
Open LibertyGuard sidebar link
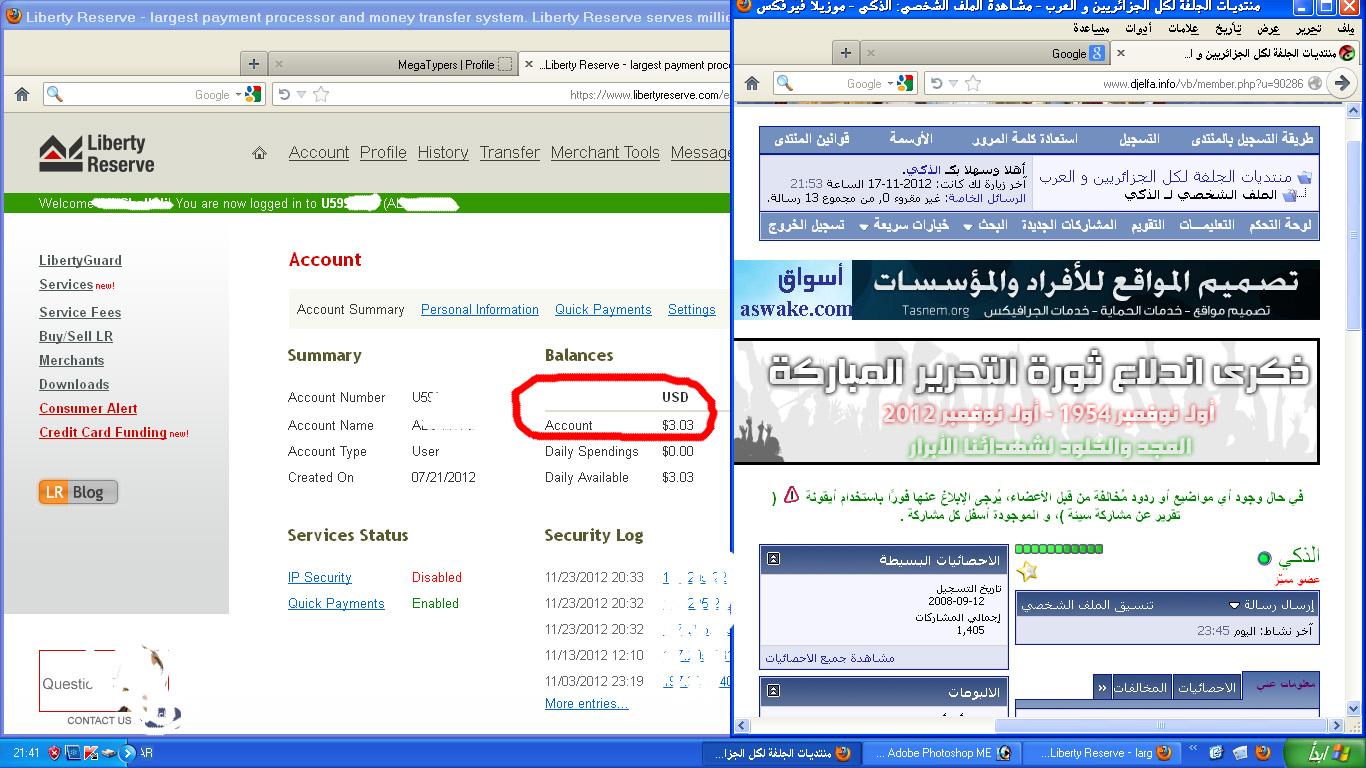(80, 260)
